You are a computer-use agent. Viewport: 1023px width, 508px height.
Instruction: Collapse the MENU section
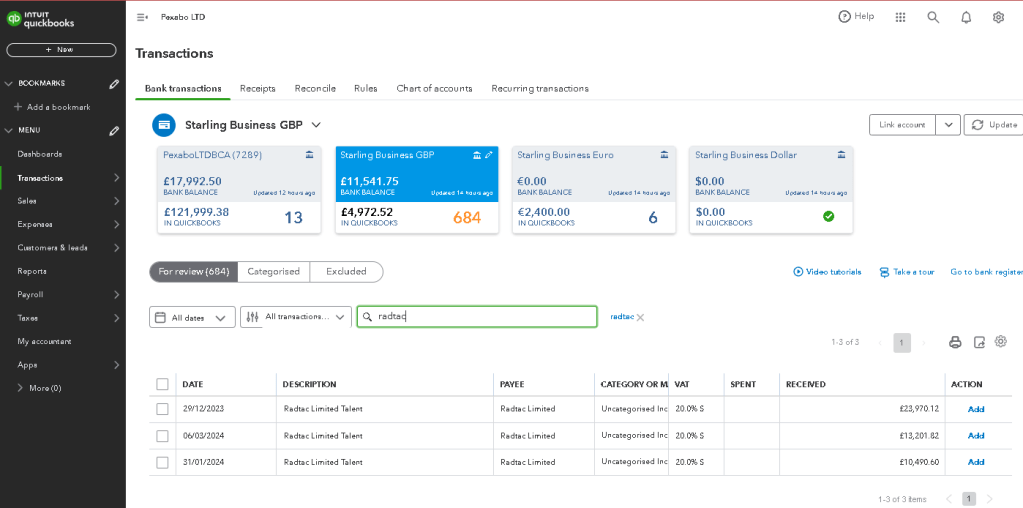pos(8,130)
